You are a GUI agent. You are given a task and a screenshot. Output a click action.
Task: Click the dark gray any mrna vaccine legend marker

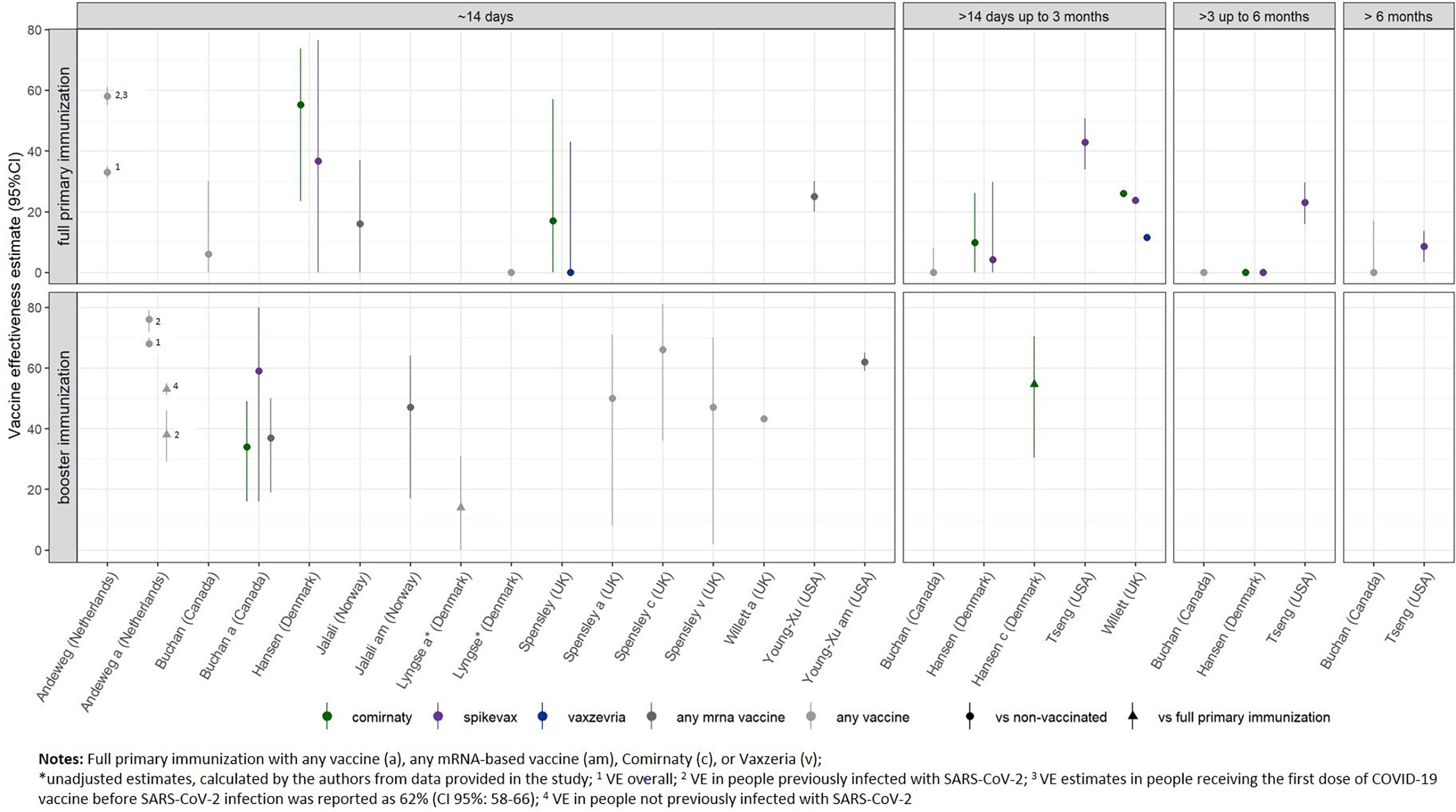tap(651, 716)
